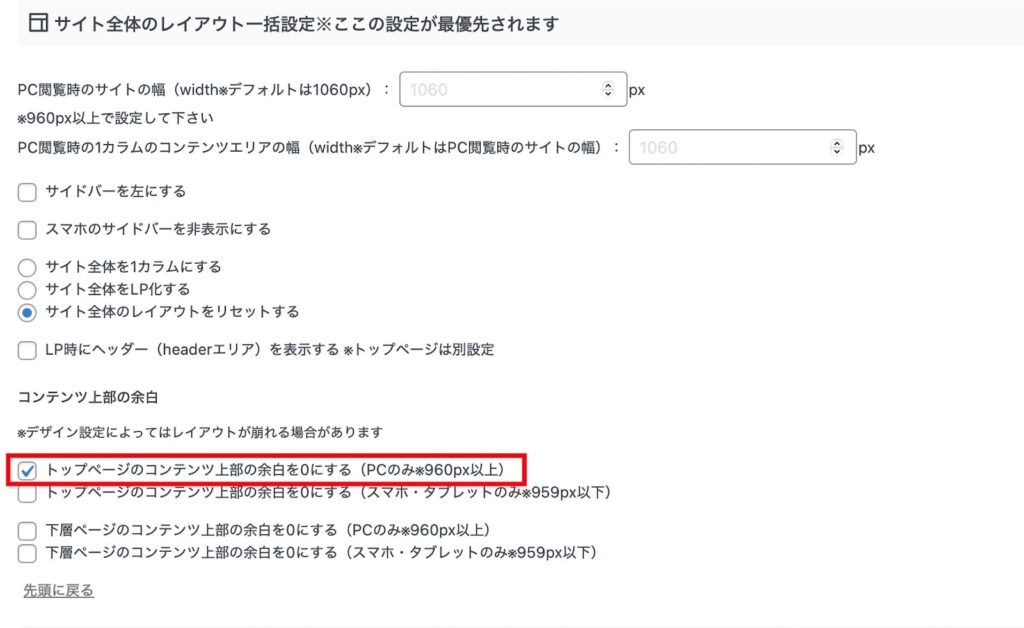1024x628 pixels.
Task: Click the コンテンツ上部の余白 subheading
Action: (x=88, y=397)
